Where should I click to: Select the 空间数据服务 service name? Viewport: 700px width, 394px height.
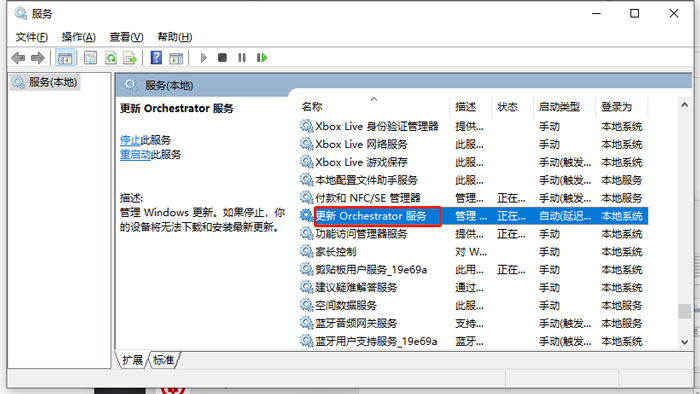[x=346, y=305]
